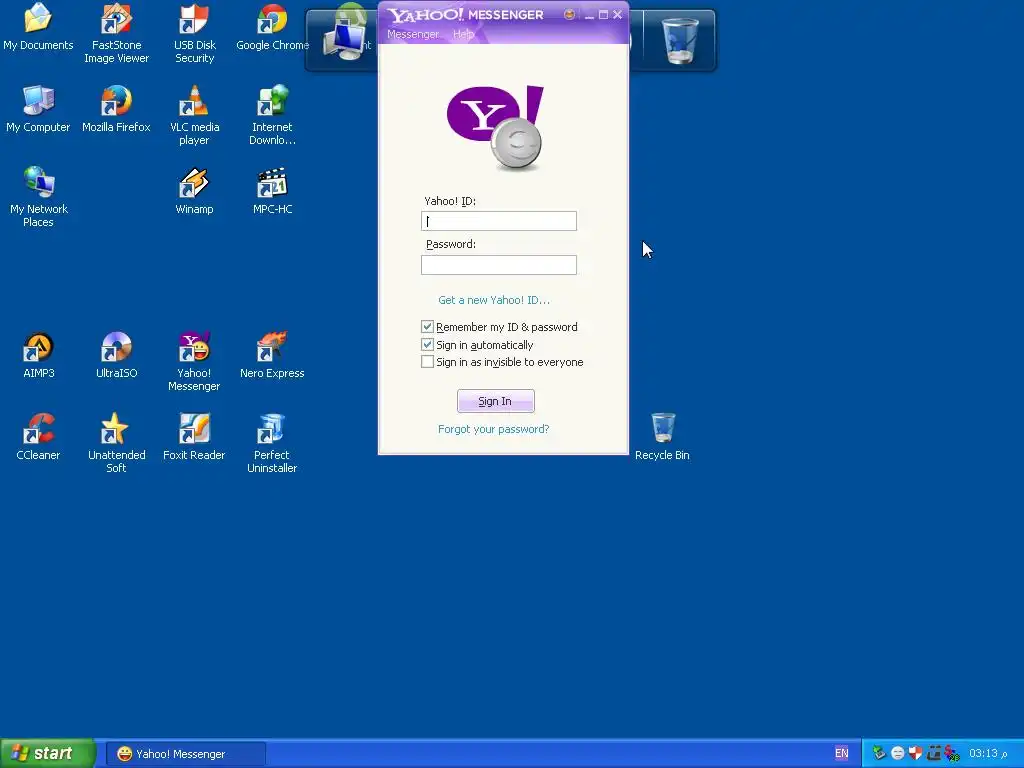
Task: Open FastStone Image Viewer shortcut
Action: (116, 33)
